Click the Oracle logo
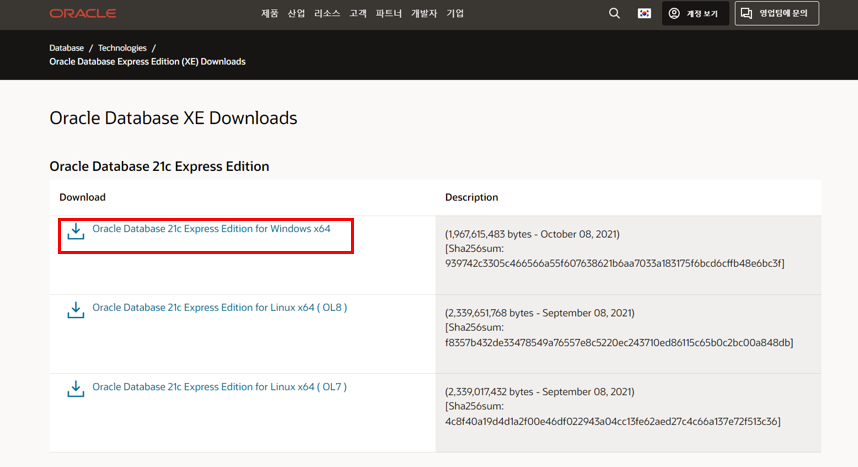This screenshot has width=858, height=467. (x=83, y=13)
